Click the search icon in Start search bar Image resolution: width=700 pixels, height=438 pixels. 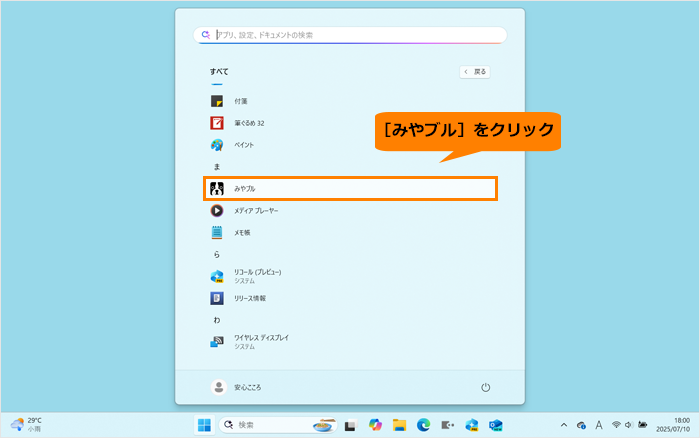point(205,35)
